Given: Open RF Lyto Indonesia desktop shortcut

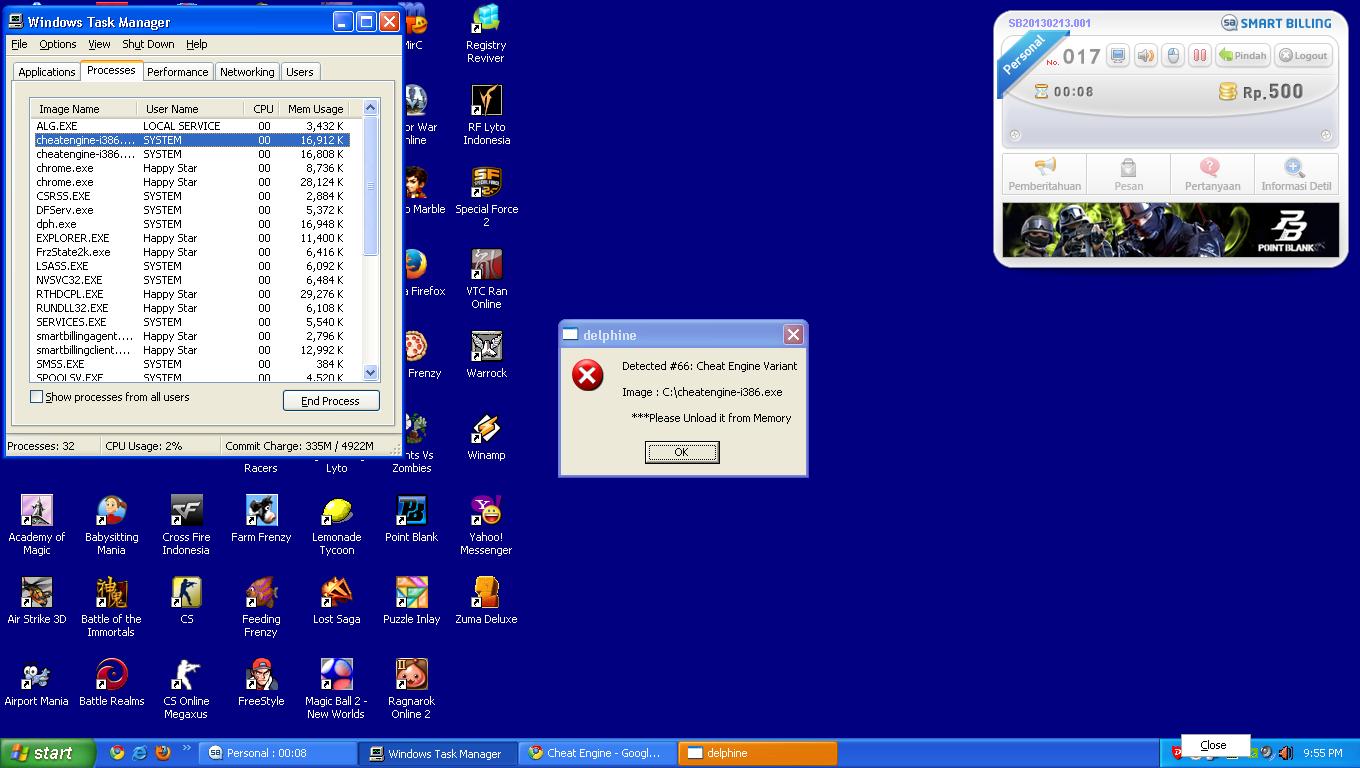Looking at the screenshot, I should coord(486,115).
